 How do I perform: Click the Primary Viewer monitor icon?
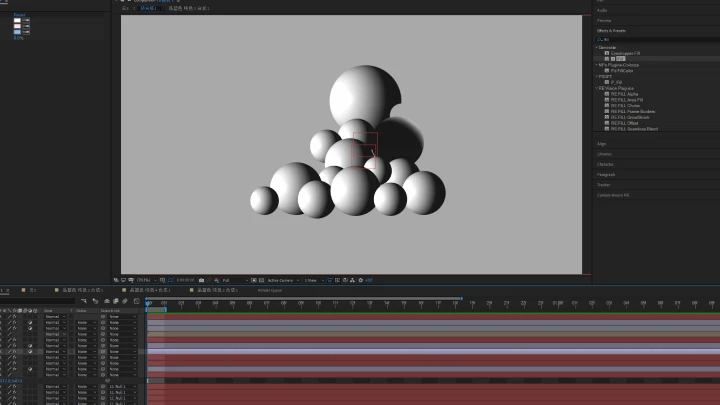point(124,280)
